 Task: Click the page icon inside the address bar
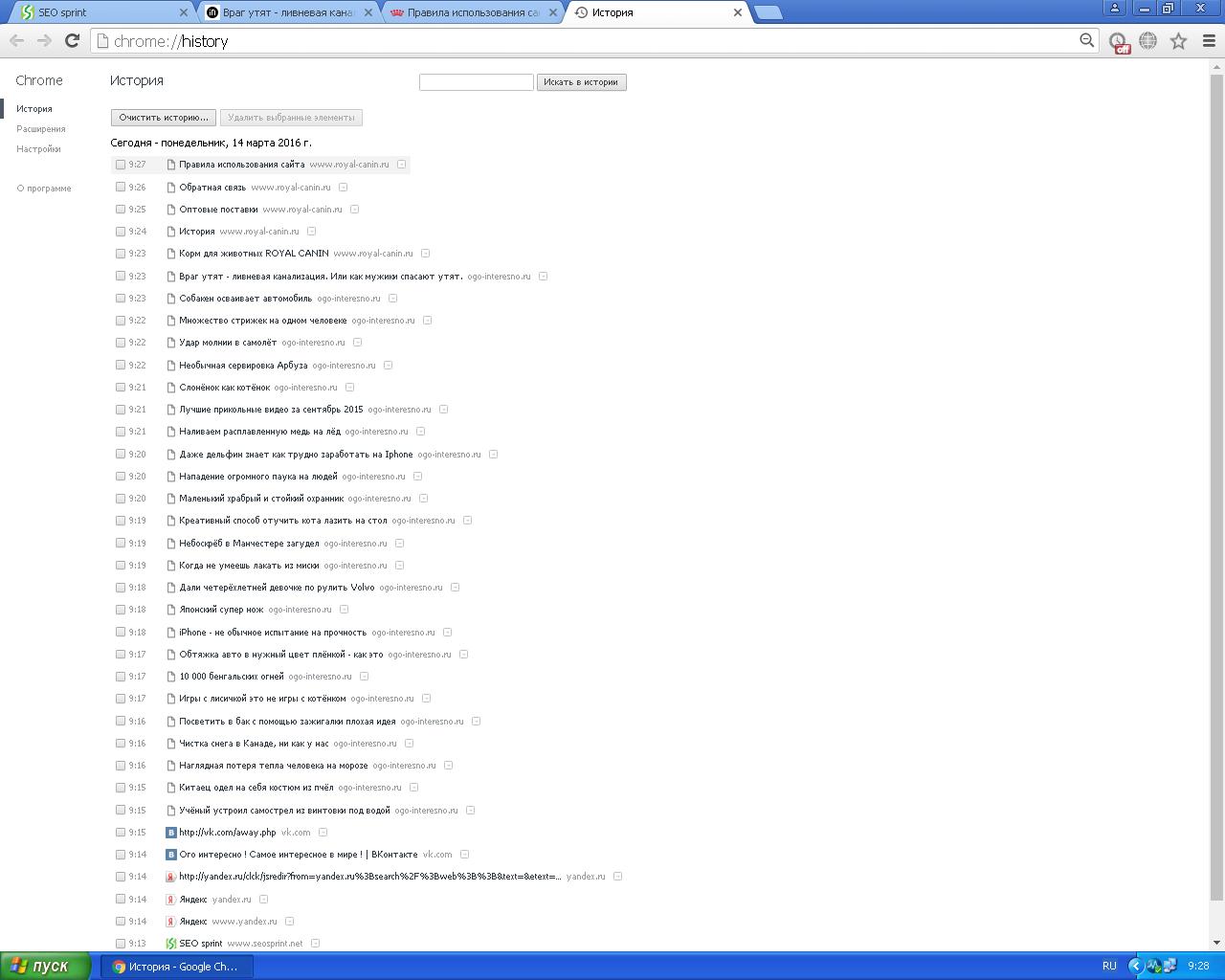click(x=103, y=41)
